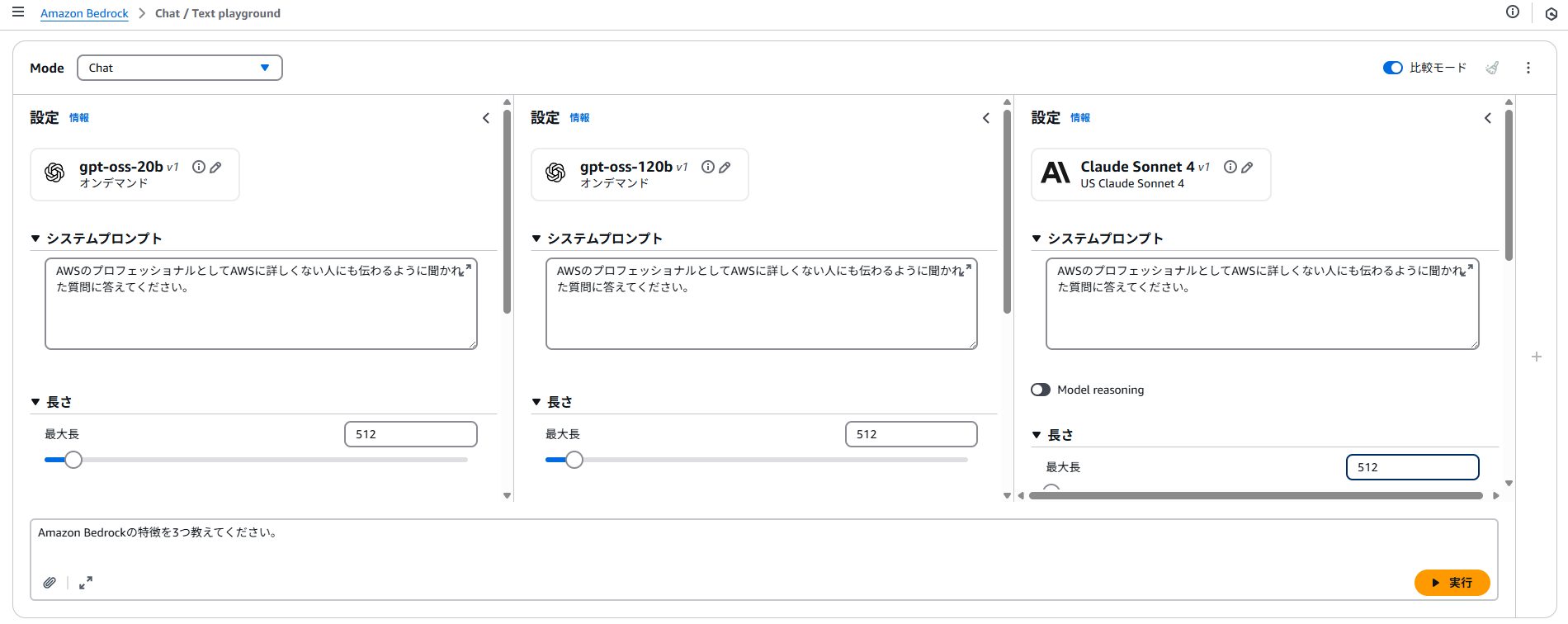Click the gpt-oss-120b max length slider handle

pos(574,460)
